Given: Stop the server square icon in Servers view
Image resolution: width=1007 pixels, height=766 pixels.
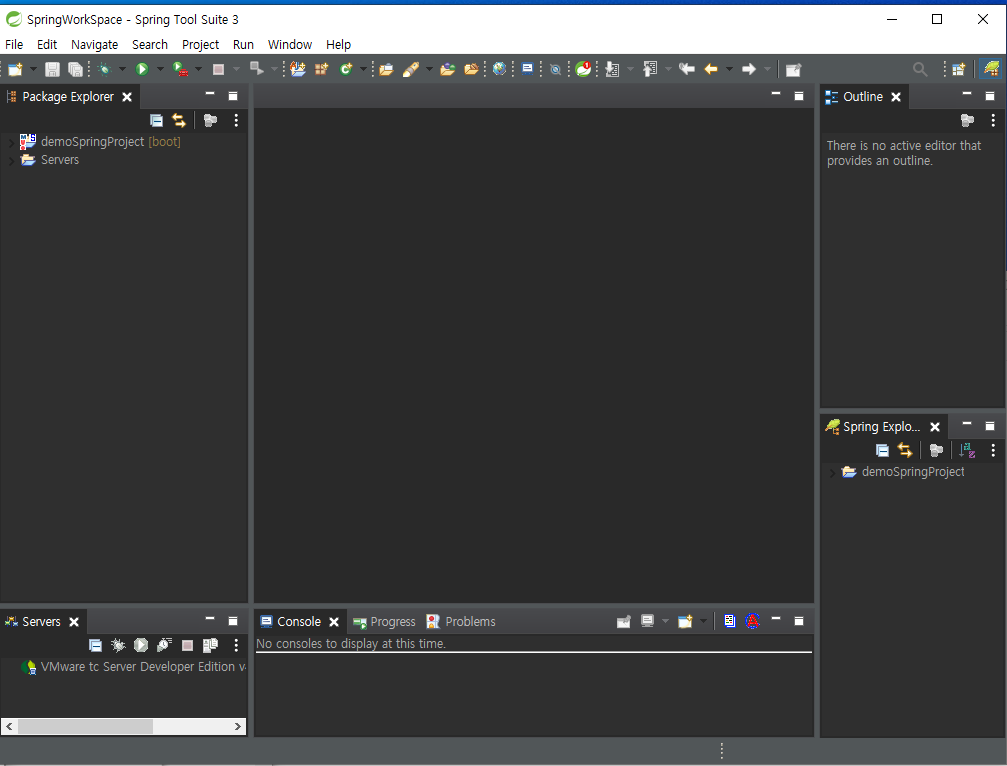Looking at the screenshot, I should pyautogui.click(x=188, y=645).
